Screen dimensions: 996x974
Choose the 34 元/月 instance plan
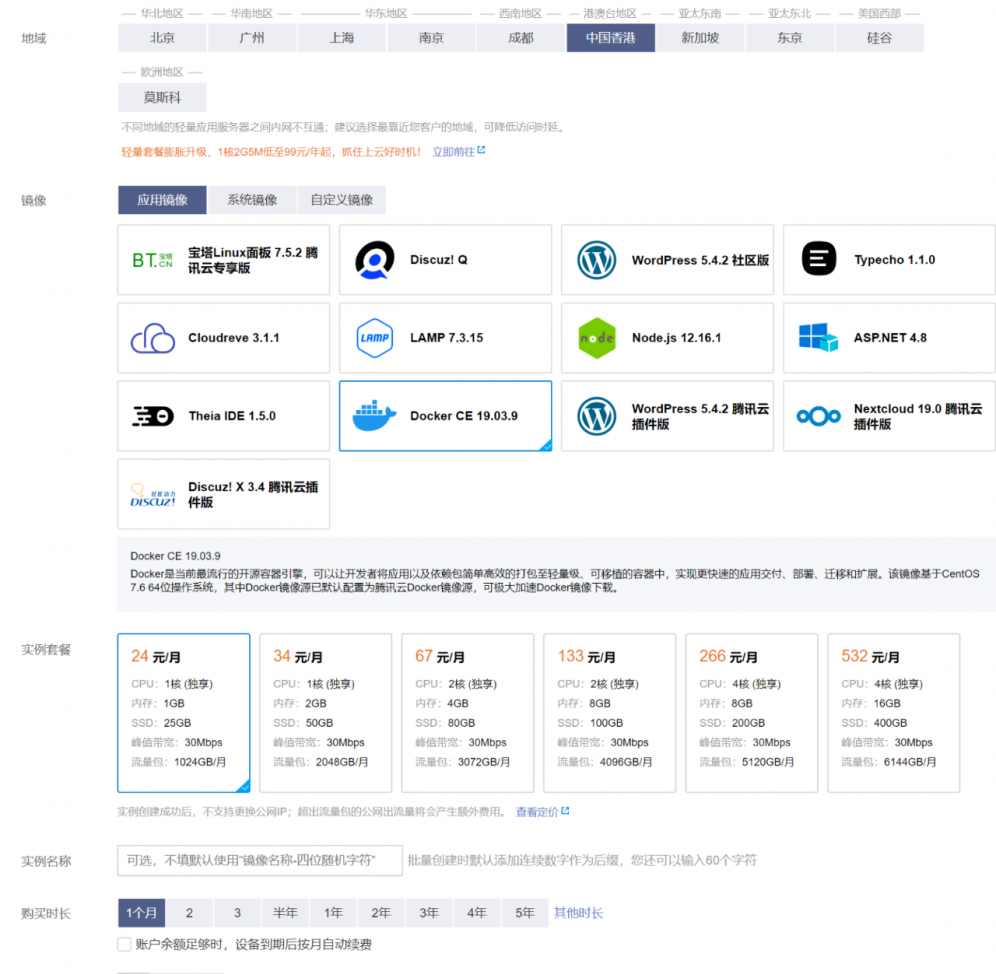[x=325, y=713]
